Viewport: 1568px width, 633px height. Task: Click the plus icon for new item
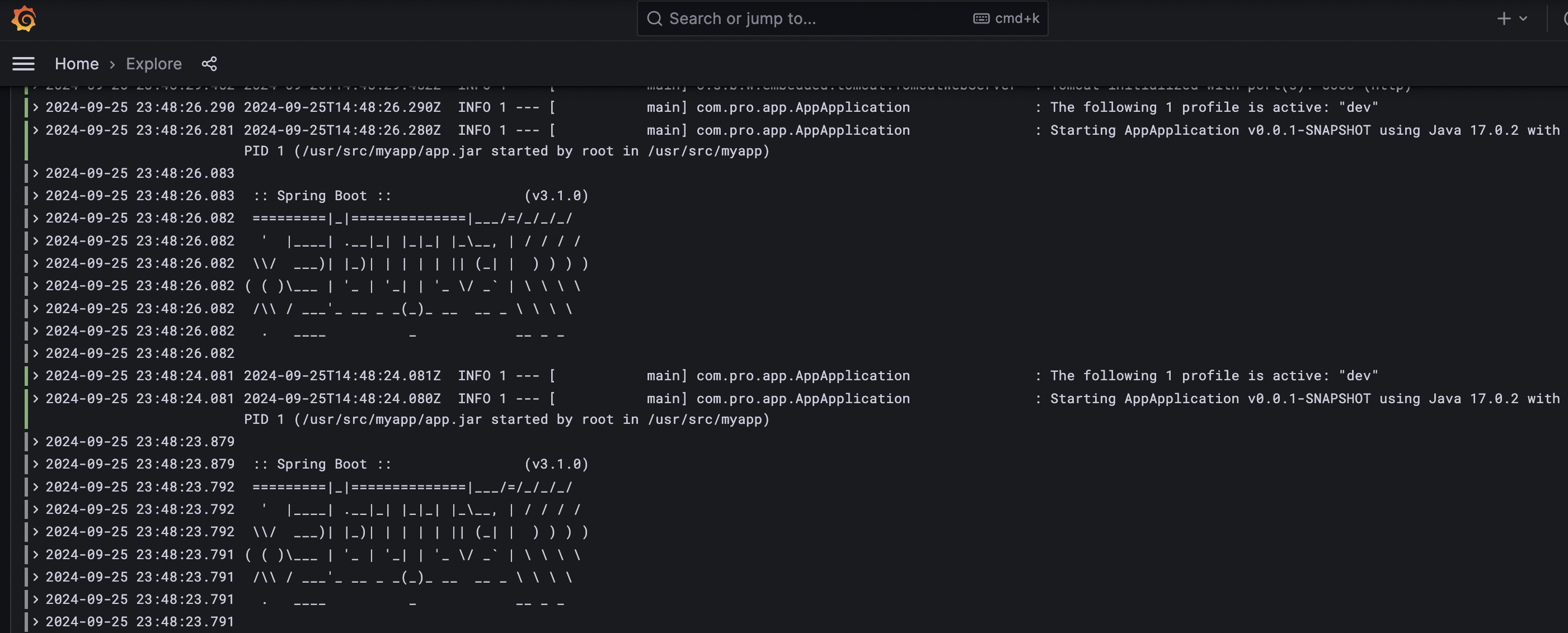coord(1504,19)
